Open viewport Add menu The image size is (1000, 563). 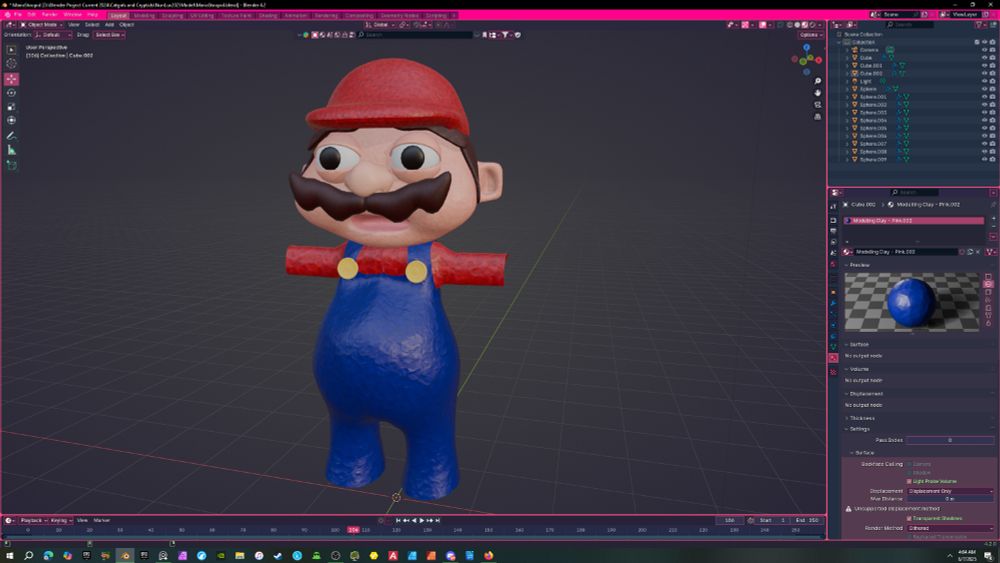(109, 25)
